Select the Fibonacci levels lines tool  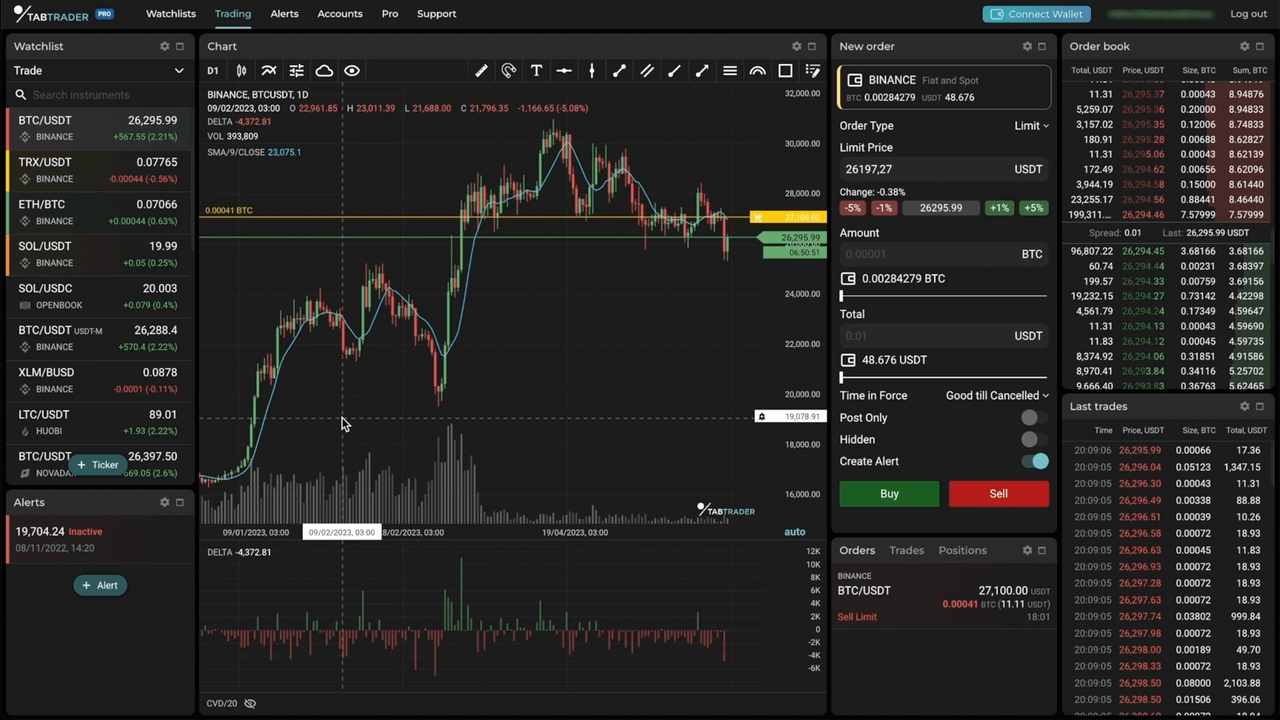tap(730, 71)
